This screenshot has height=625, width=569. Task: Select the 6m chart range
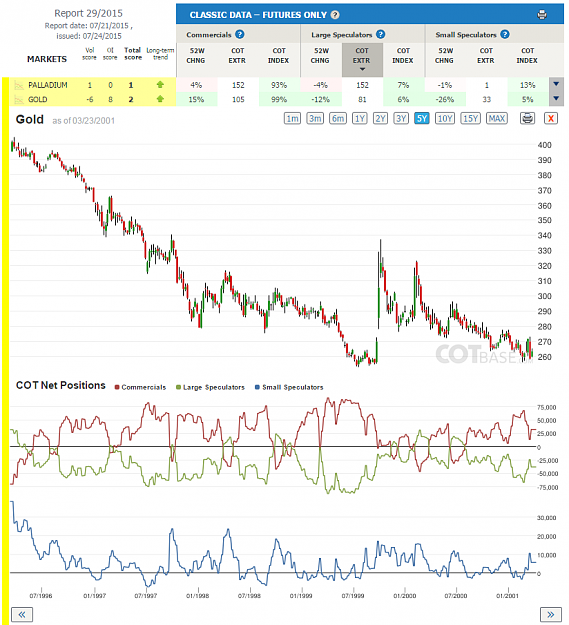pyautogui.click(x=338, y=118)
